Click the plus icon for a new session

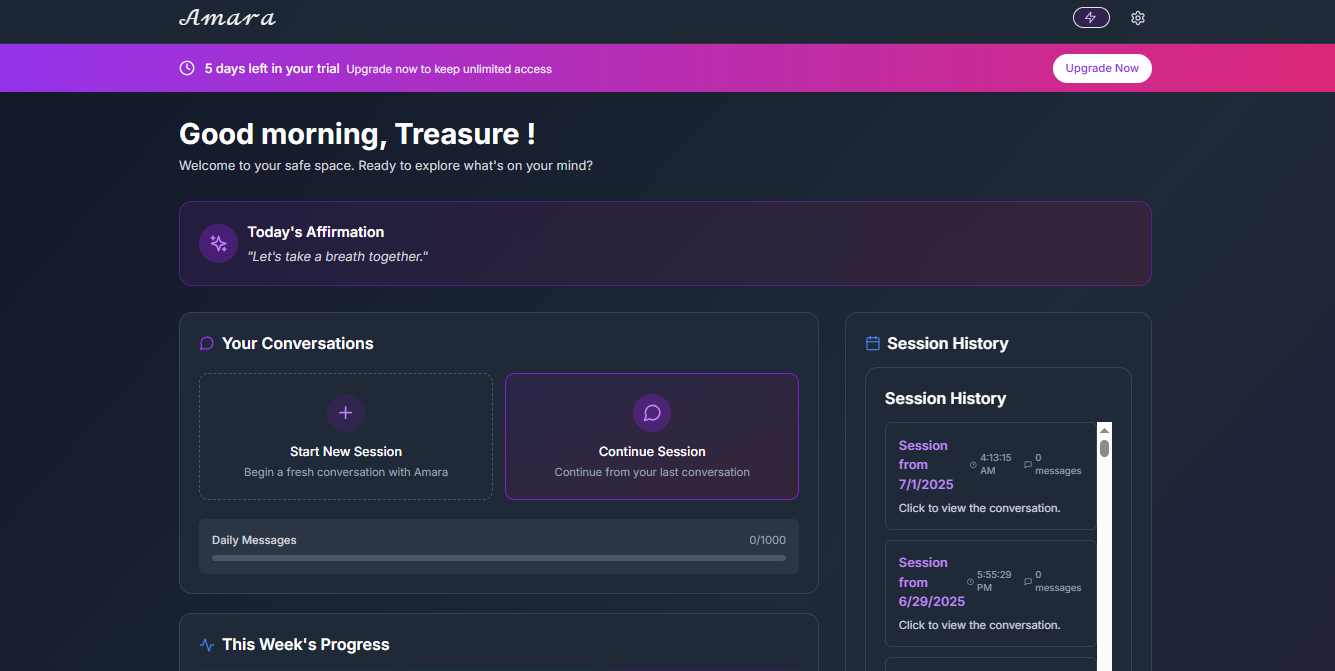(346, 412)
